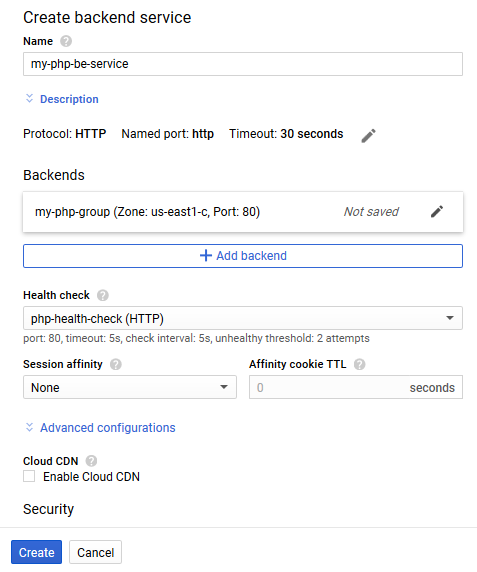The width and height of the screenshot is (477, 572).
Task: Edit protocol and timeout with pencil icon
Action: 368,136
